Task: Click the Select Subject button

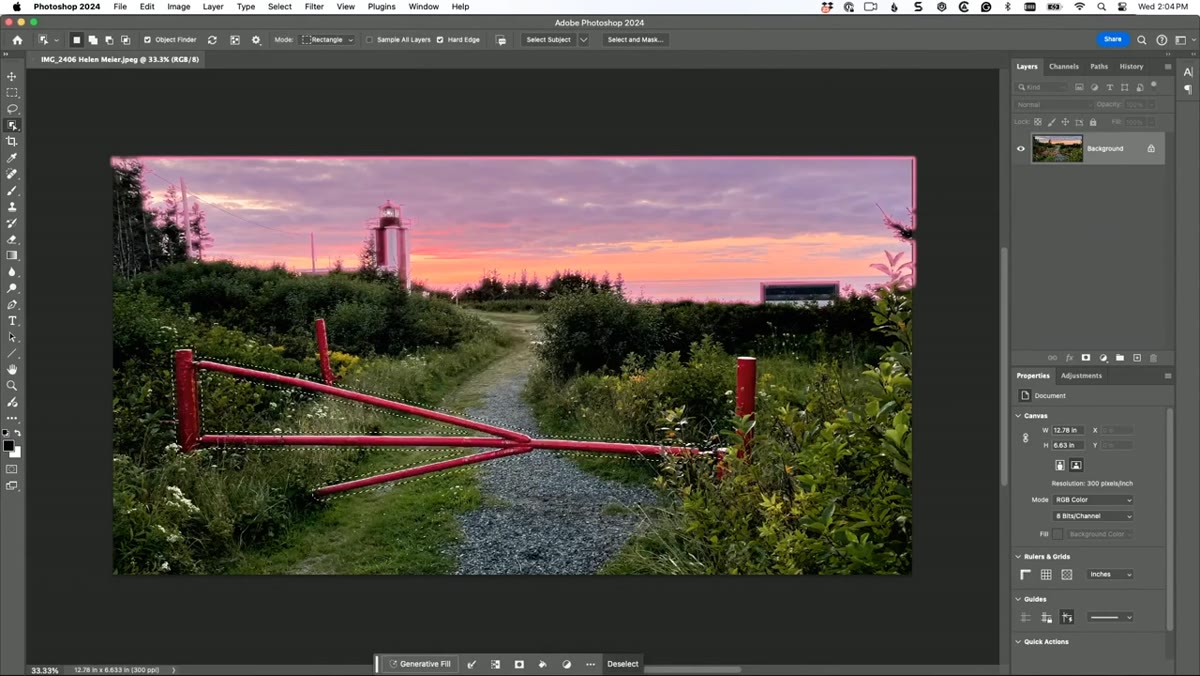Action: [548, 40]
